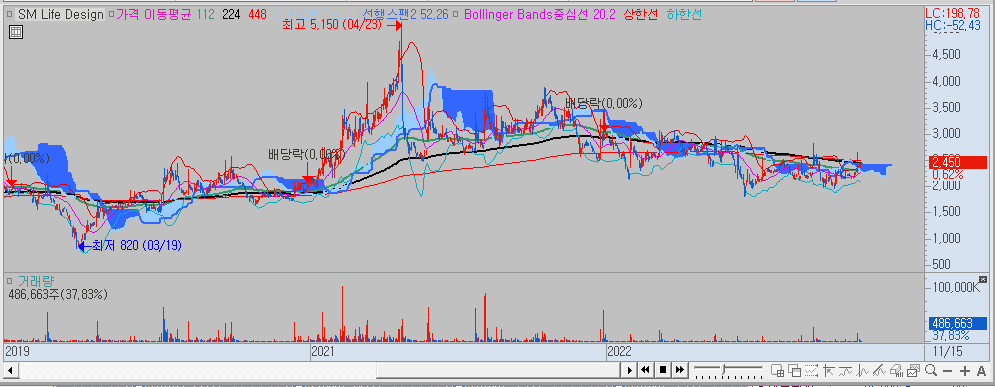Click the horizontal scrollbar left arrow
This screenshot has width=995, height=387.
pos(11,370)
